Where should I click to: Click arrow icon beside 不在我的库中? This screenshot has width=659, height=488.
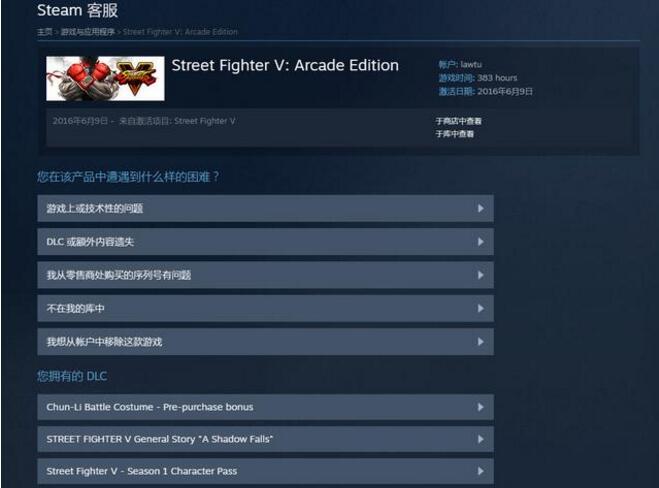pos(480,309)
